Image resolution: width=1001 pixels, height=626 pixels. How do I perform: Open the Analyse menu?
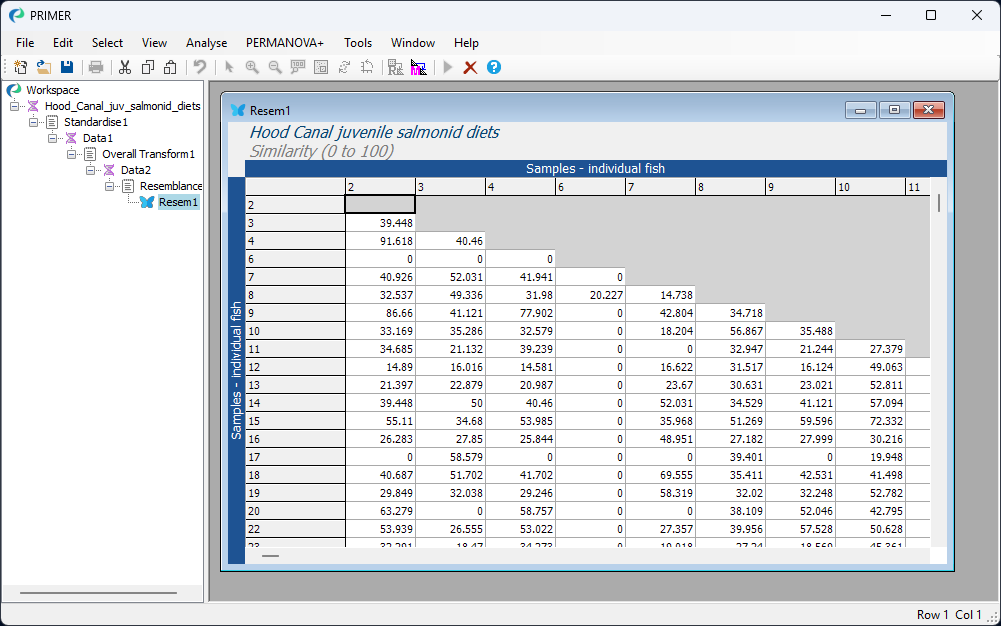click(206, 43)
